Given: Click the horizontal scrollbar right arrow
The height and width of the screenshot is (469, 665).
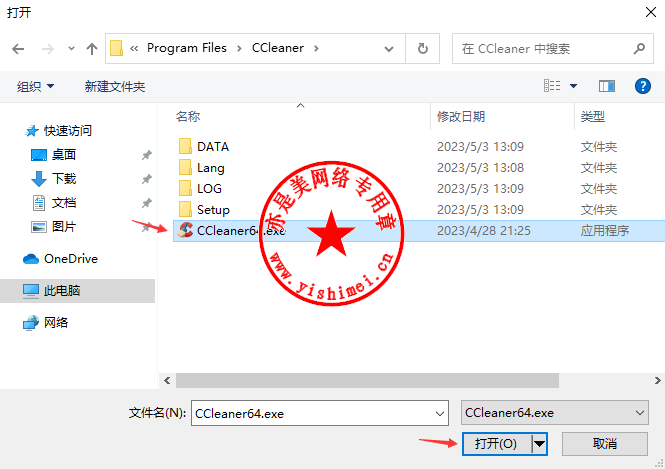Looking at the screenshot, I should point(657,380).
